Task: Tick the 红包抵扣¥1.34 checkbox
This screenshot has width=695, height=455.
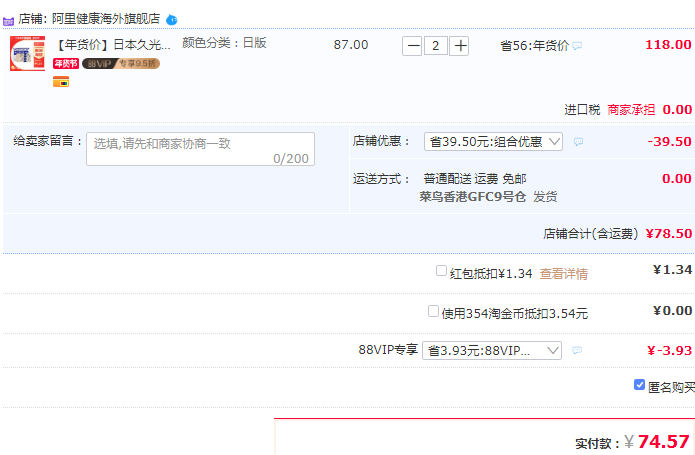Action: (441, 271)
